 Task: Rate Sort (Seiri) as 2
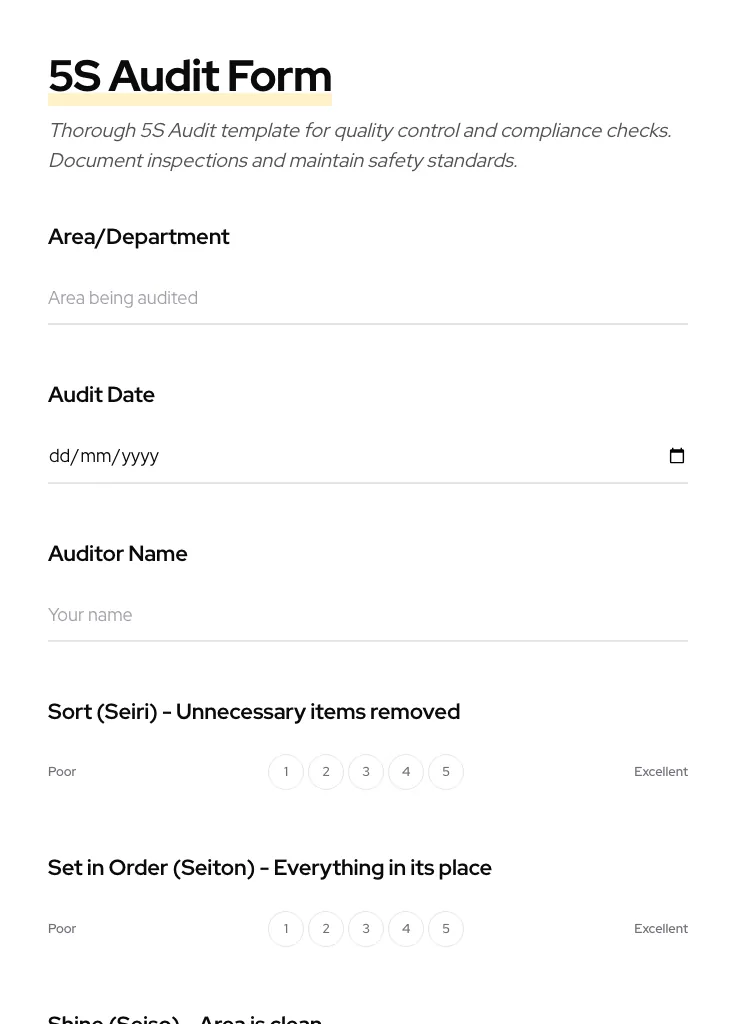point(326,771)
